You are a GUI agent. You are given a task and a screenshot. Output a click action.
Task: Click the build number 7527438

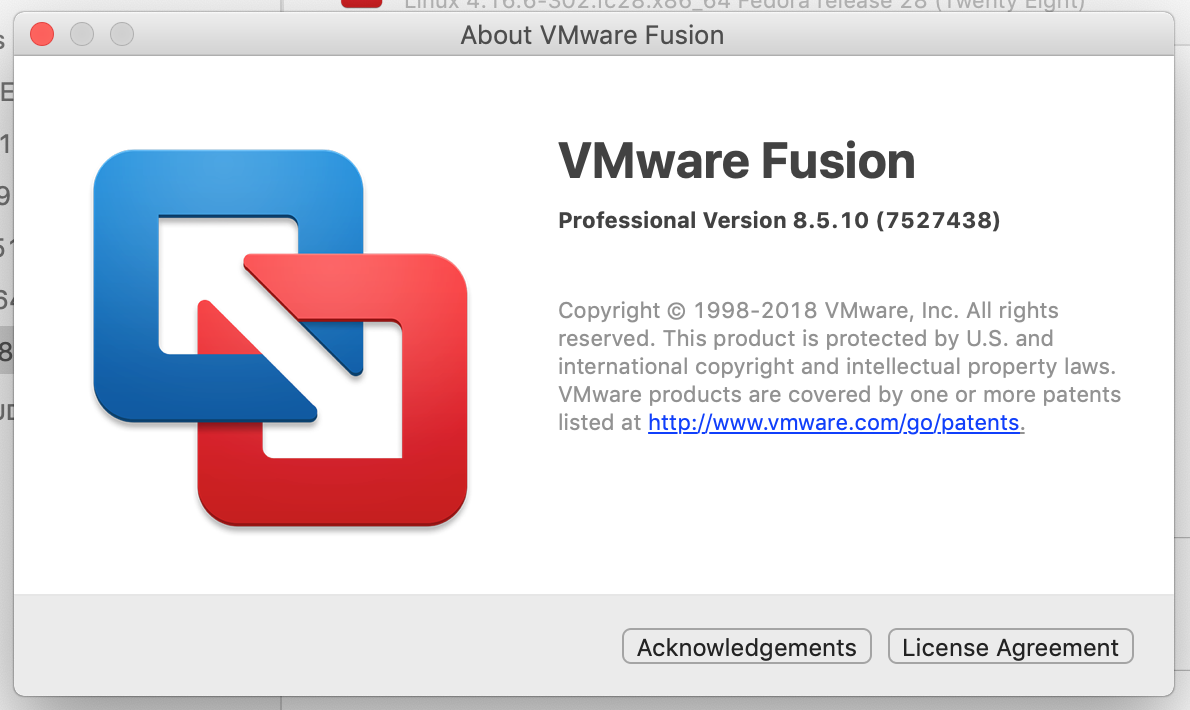coord(938,220)
